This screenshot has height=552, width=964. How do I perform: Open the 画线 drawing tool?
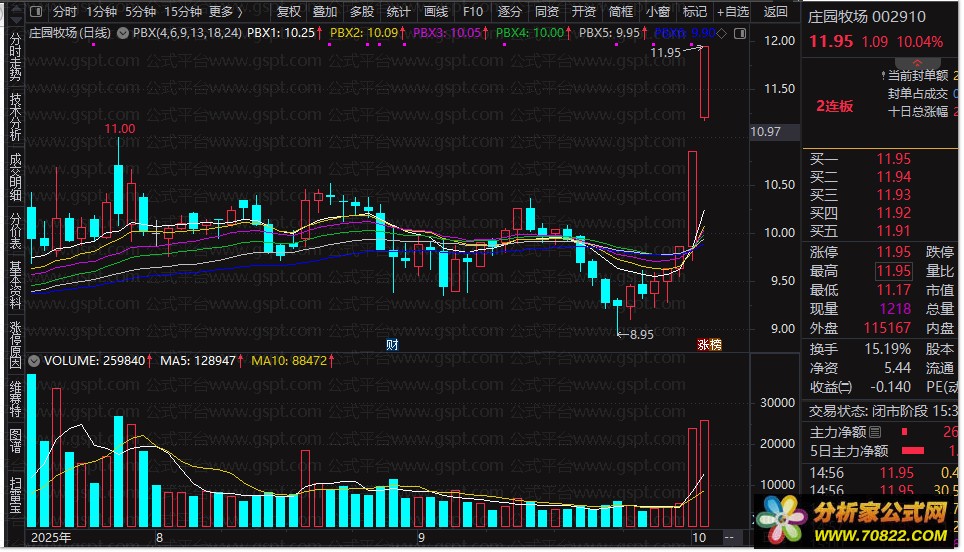tap(436, 12)
